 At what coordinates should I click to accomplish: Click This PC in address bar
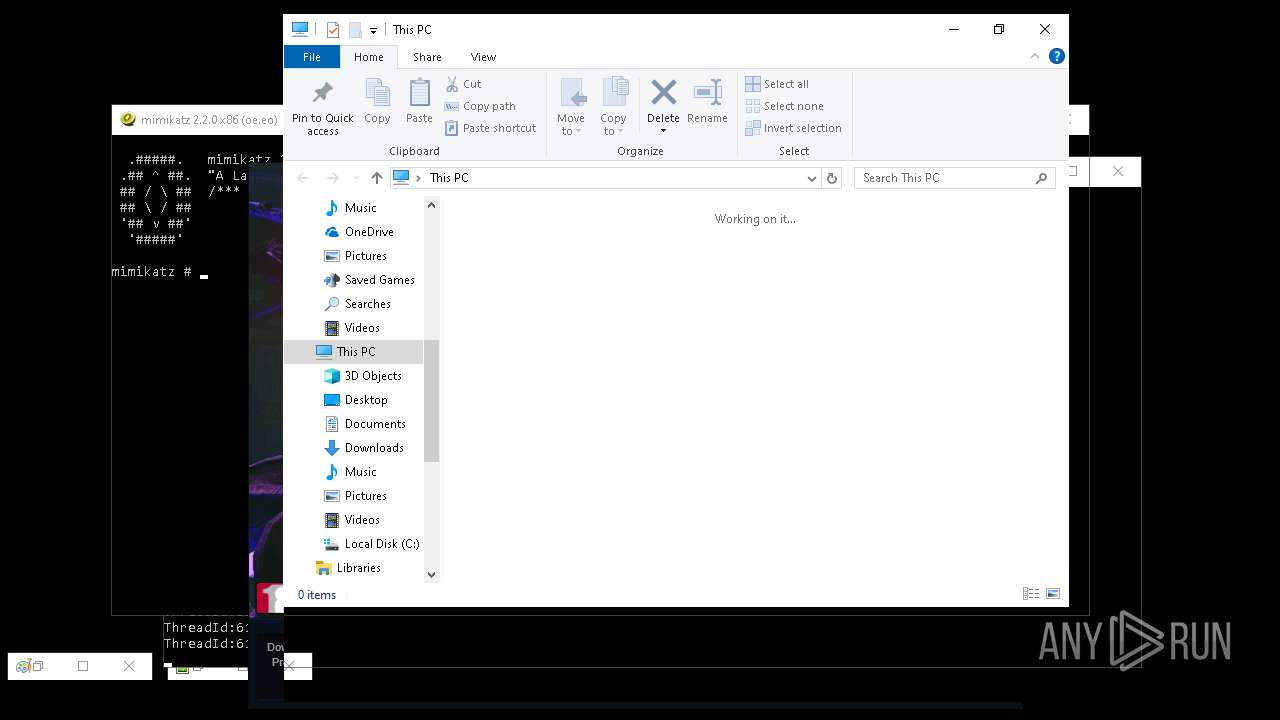point(449,178)
